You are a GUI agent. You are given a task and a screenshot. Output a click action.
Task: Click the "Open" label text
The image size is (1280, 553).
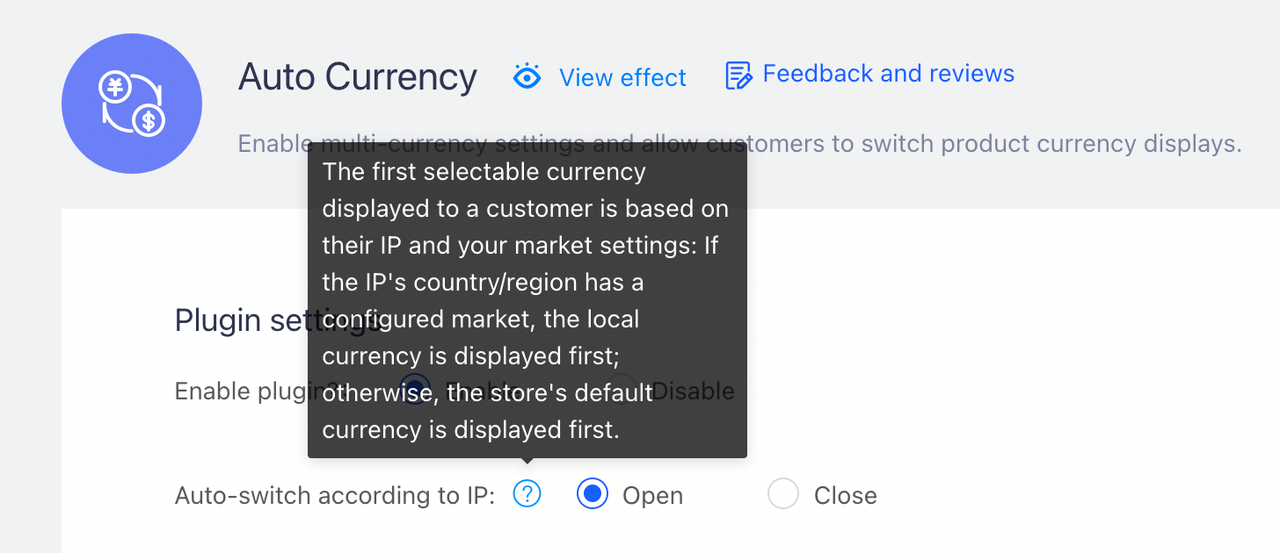coord(652,495)
